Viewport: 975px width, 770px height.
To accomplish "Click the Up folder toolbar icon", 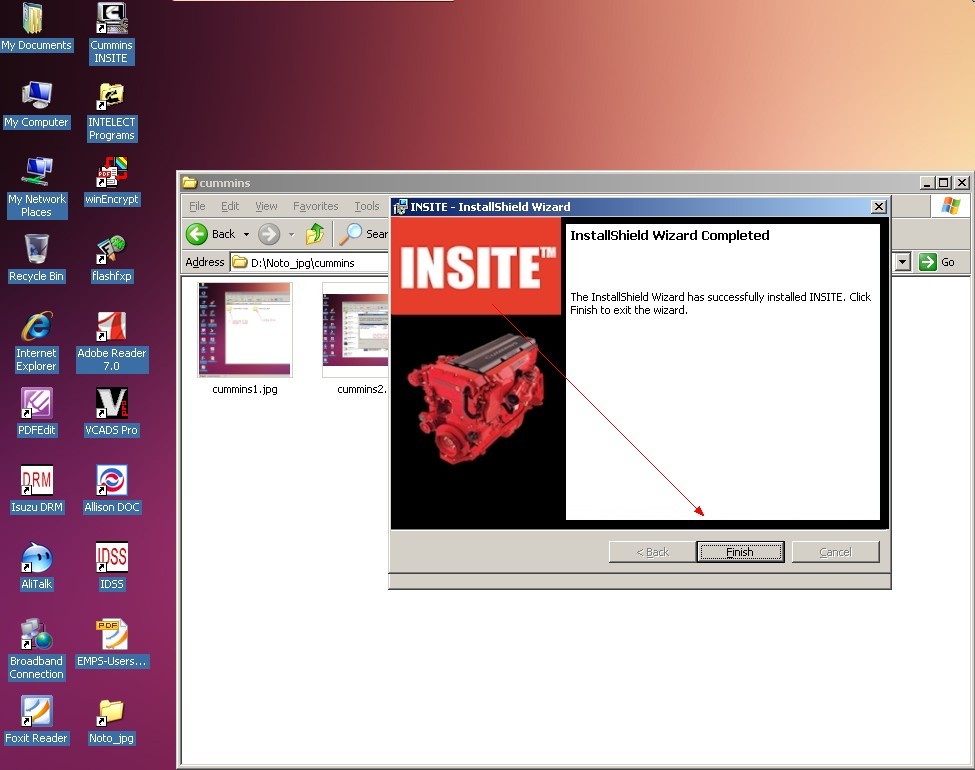I will coord(315,234).
